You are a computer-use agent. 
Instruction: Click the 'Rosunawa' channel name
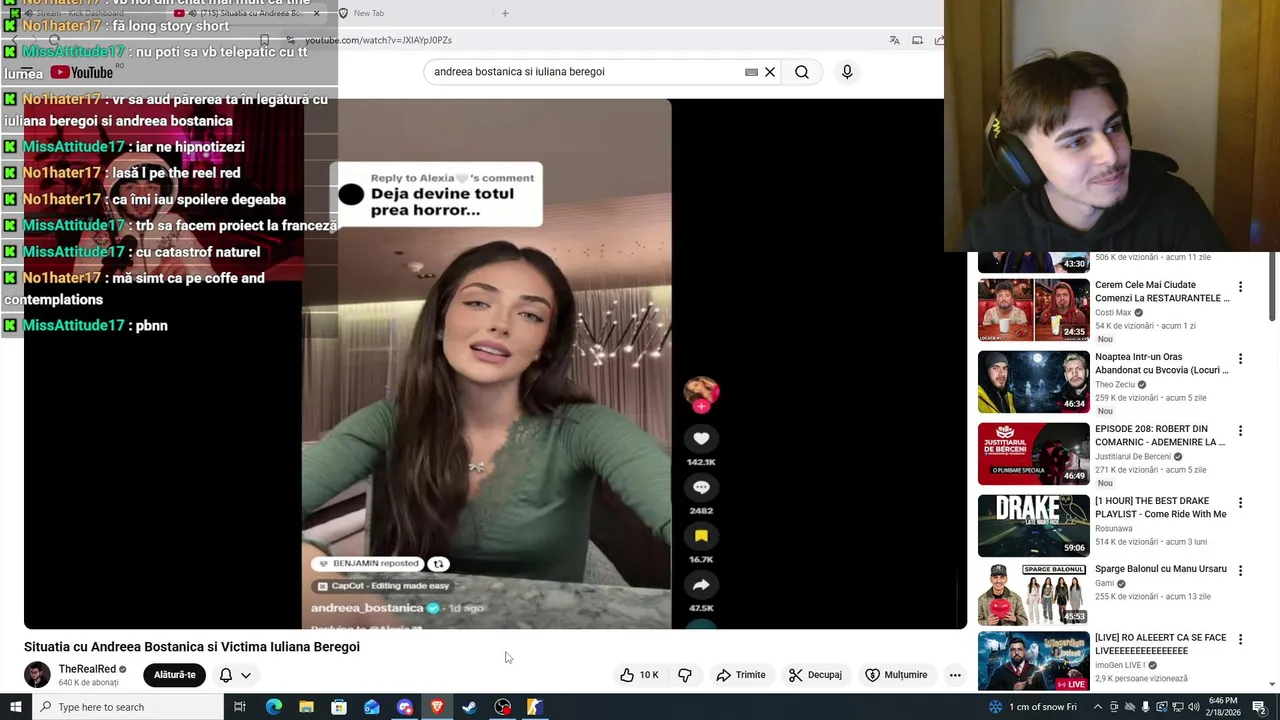(x=1114, y=529)
